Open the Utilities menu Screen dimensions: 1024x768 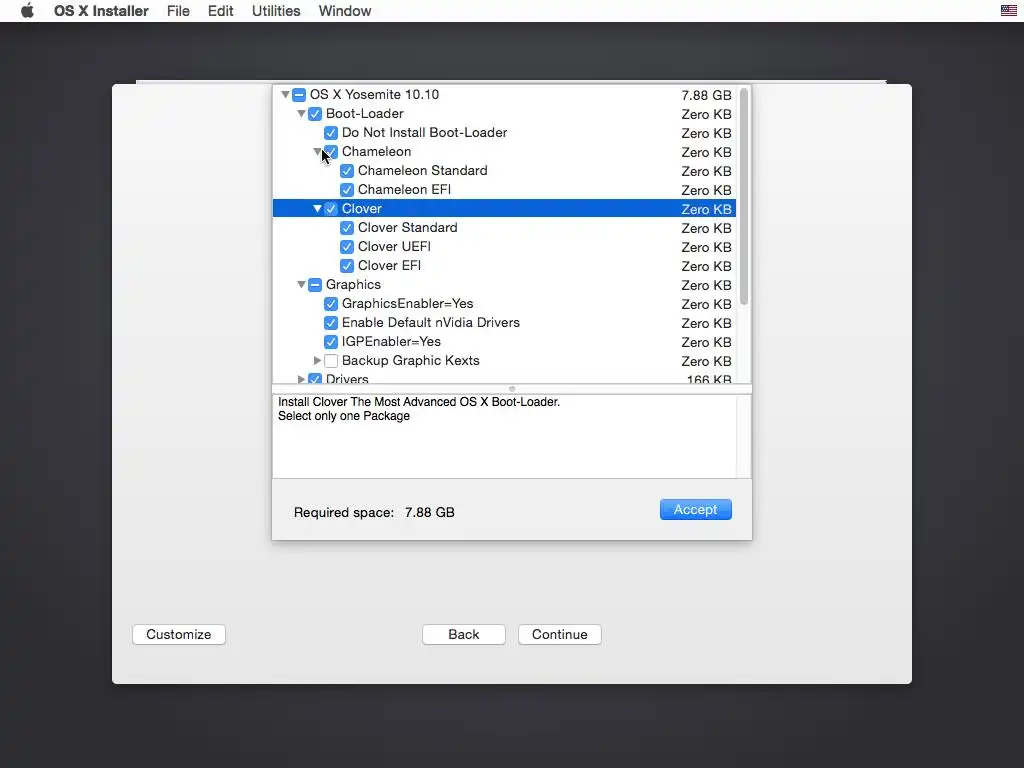(276, 11)
